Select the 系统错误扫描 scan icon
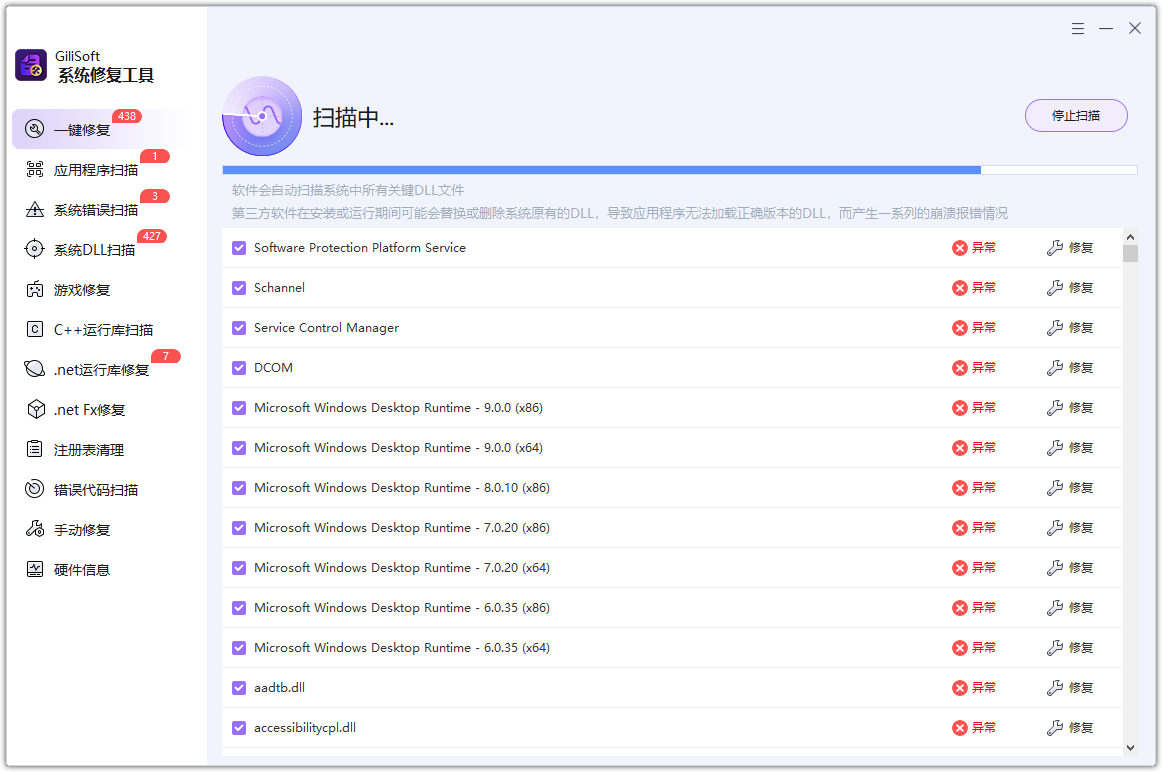Screen dimensions: 1162x772 click(36, 208)
